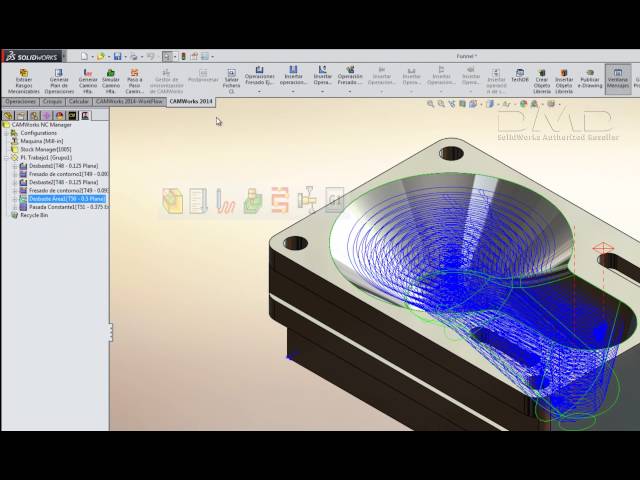
Task: Open the DimXpert panel tab
Action: (x=47, y=116)
